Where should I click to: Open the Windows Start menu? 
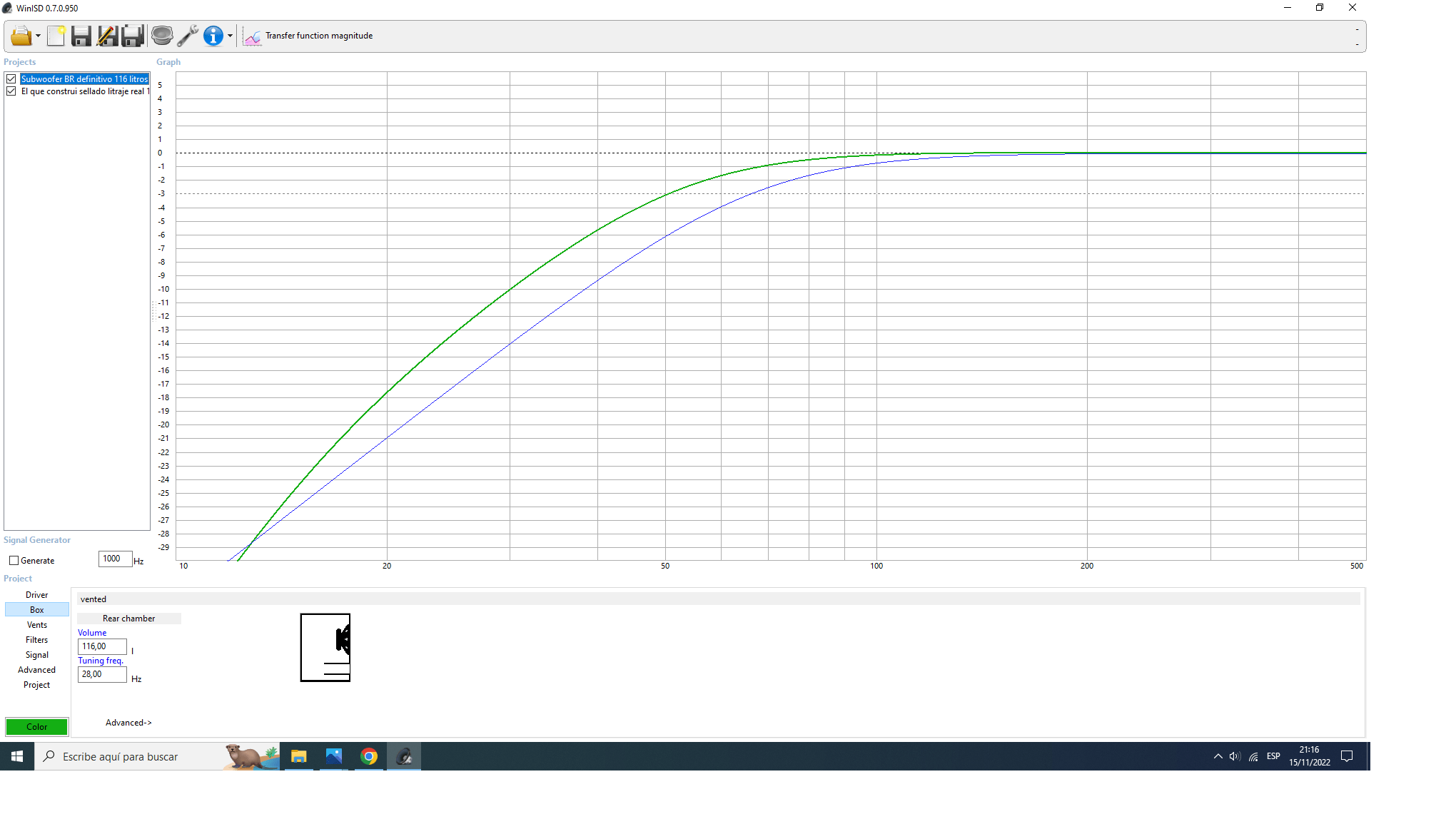[x=17, y=756]
